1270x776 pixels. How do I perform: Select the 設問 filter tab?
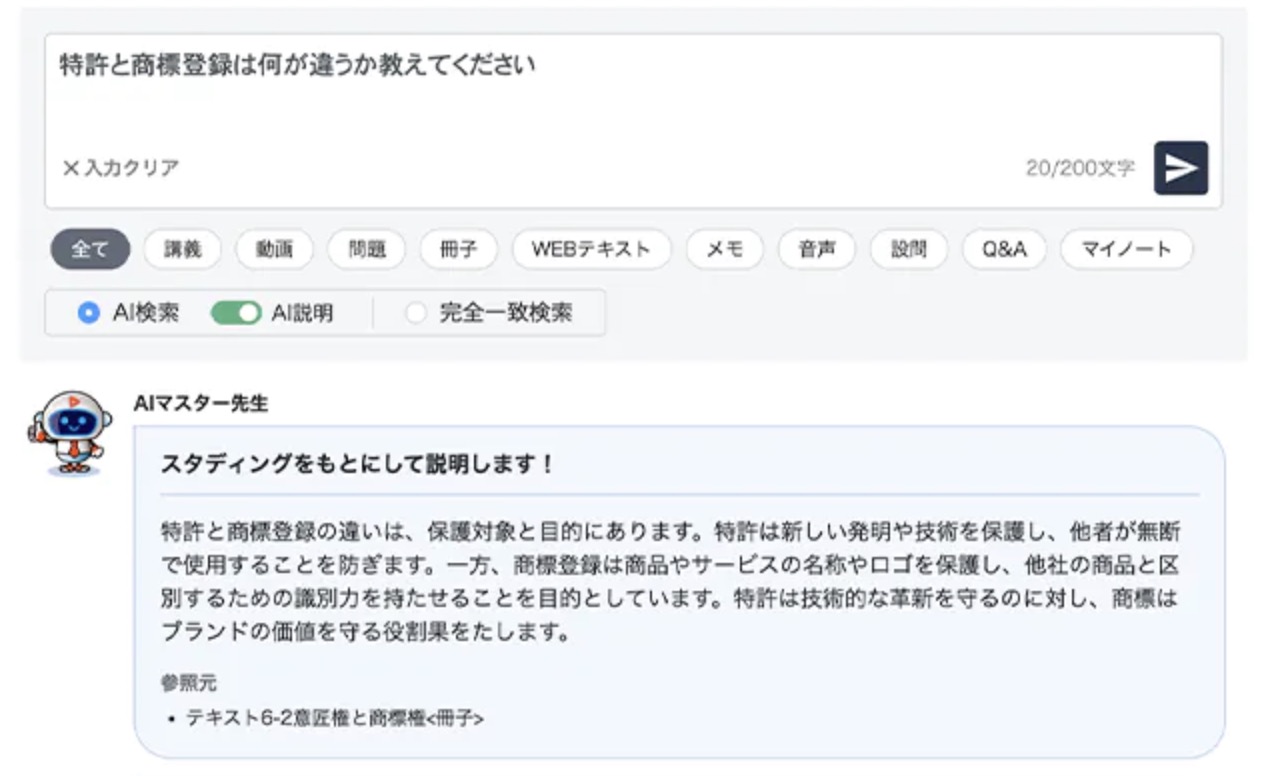[909, 250]
